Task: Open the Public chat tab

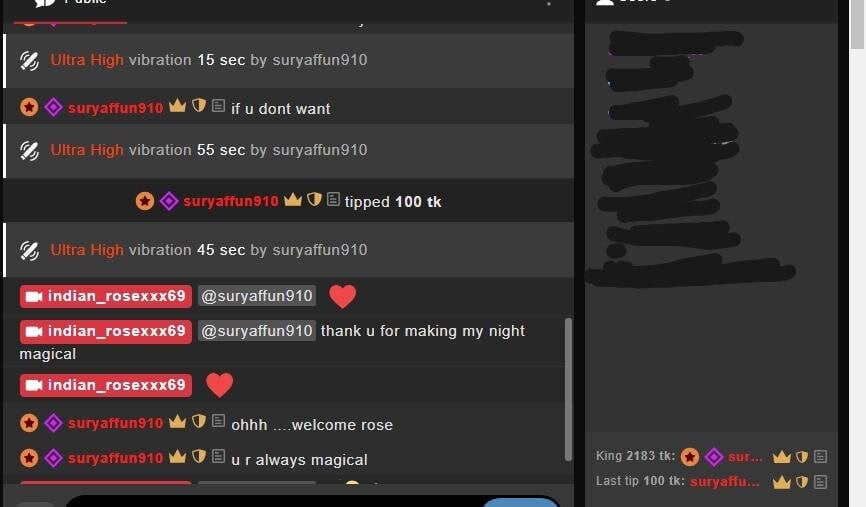Action: click(70, 3)
